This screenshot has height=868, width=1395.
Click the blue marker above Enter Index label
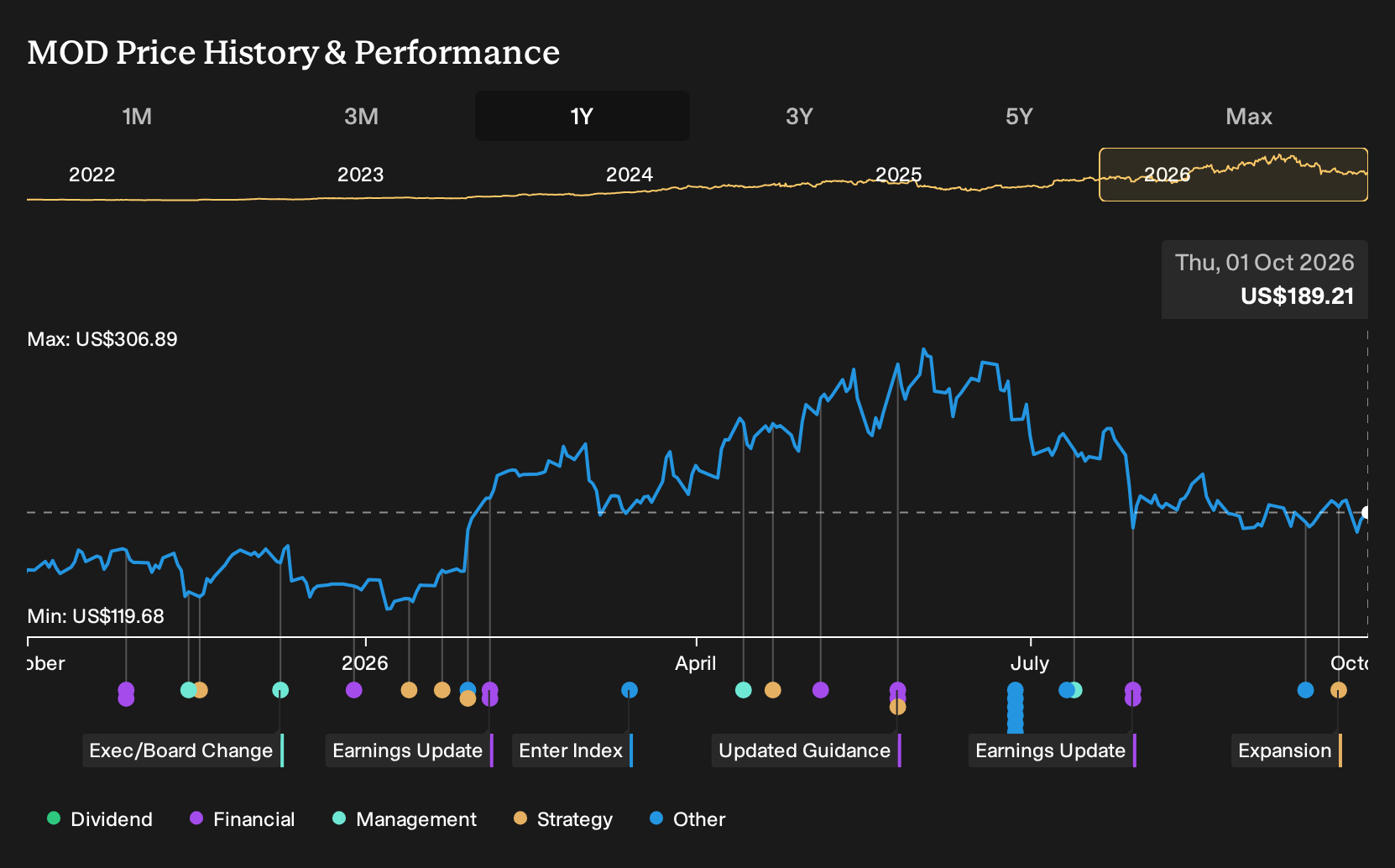630,690
